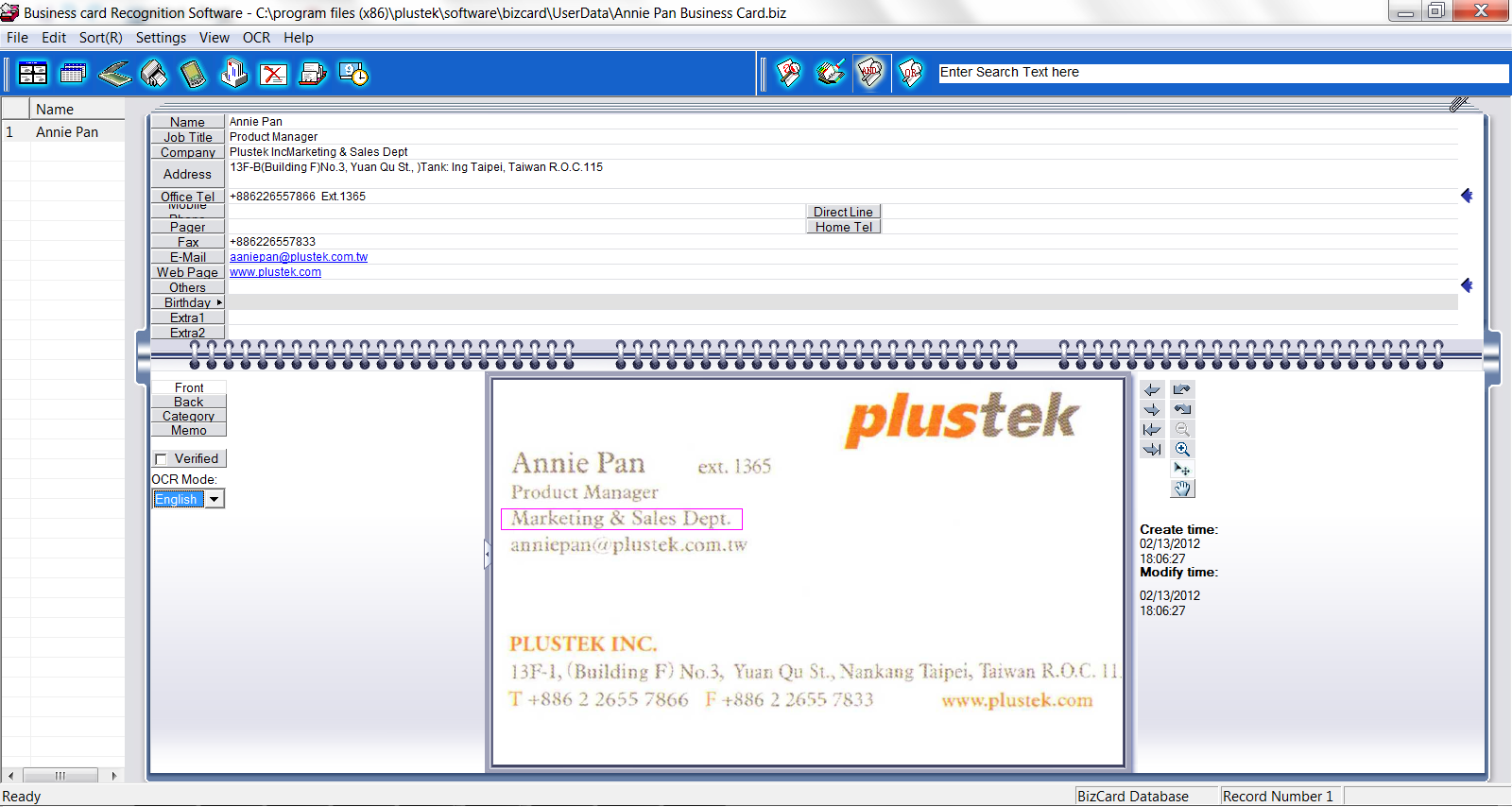Zoom in on card image
The height and width of the screenshot is (807, 1512).
tap(1182, 449)
